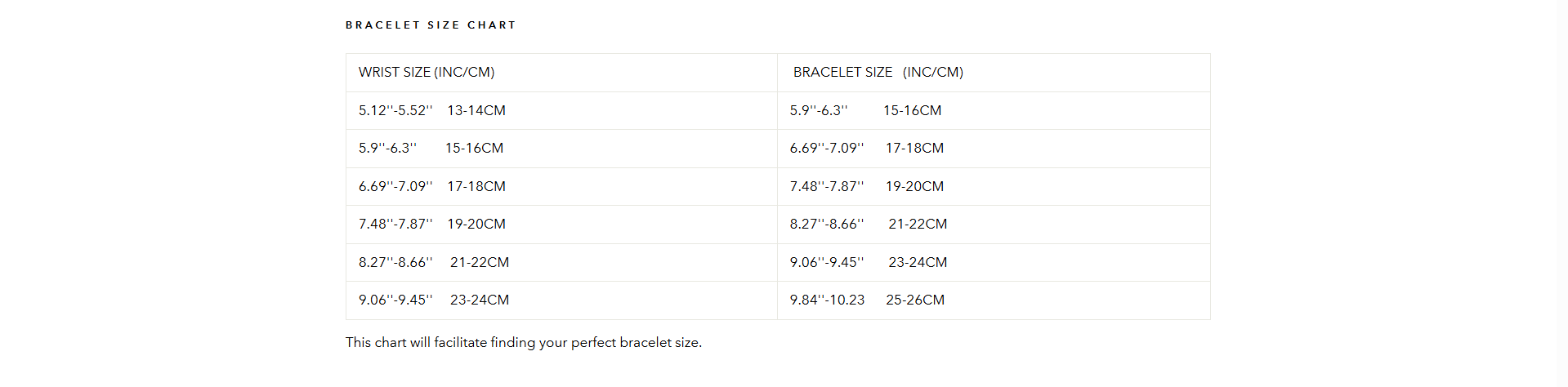Click the 13-14CM value in first row
1568x387 pixels.
pos(476,110)
